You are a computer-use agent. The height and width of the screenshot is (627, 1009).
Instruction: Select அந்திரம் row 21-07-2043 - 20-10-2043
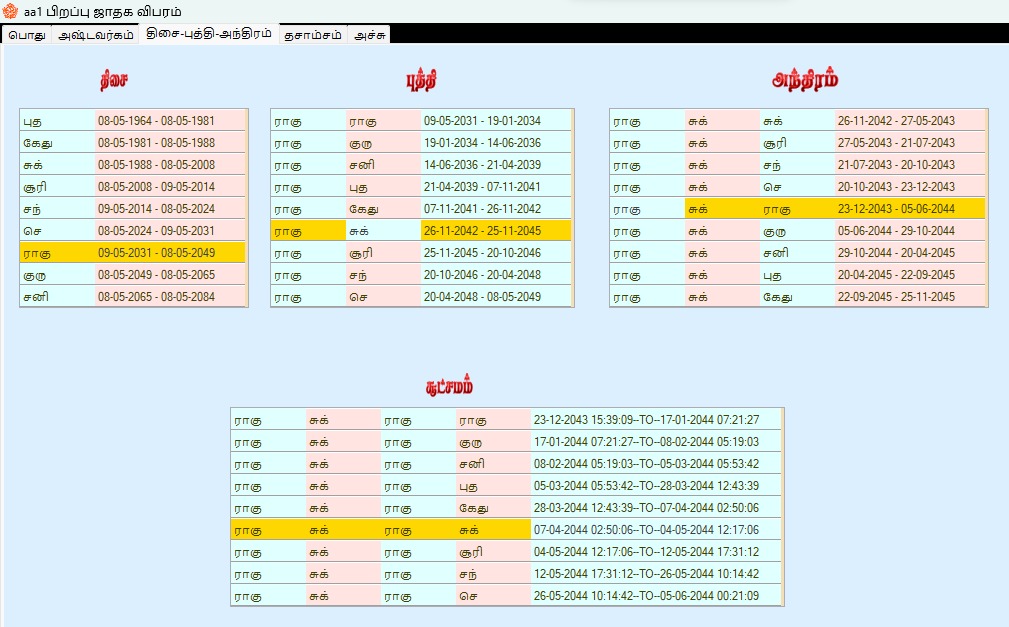tap(798, 165)
